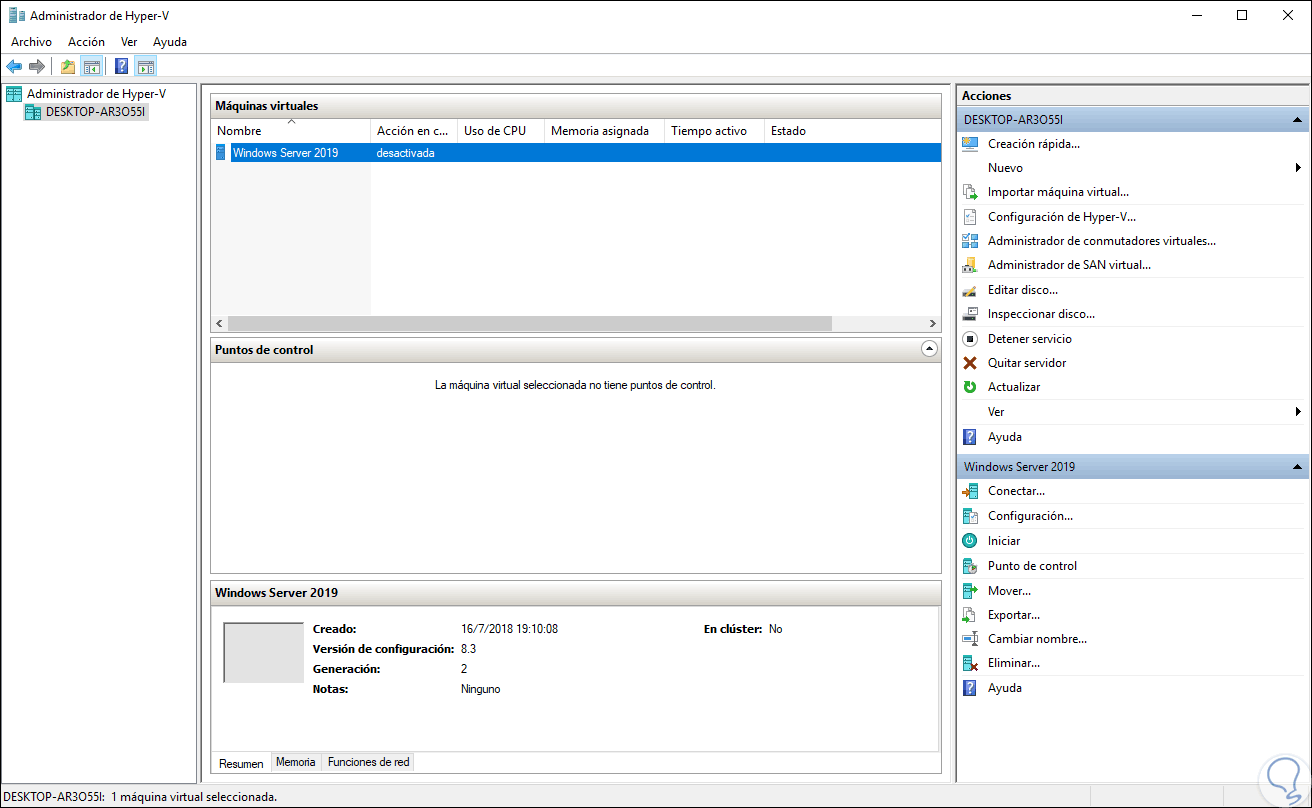The width and height of the screenshot is (1312, 808).
Task: Click the configuration version value '8.3'
Action: (468, 649)
